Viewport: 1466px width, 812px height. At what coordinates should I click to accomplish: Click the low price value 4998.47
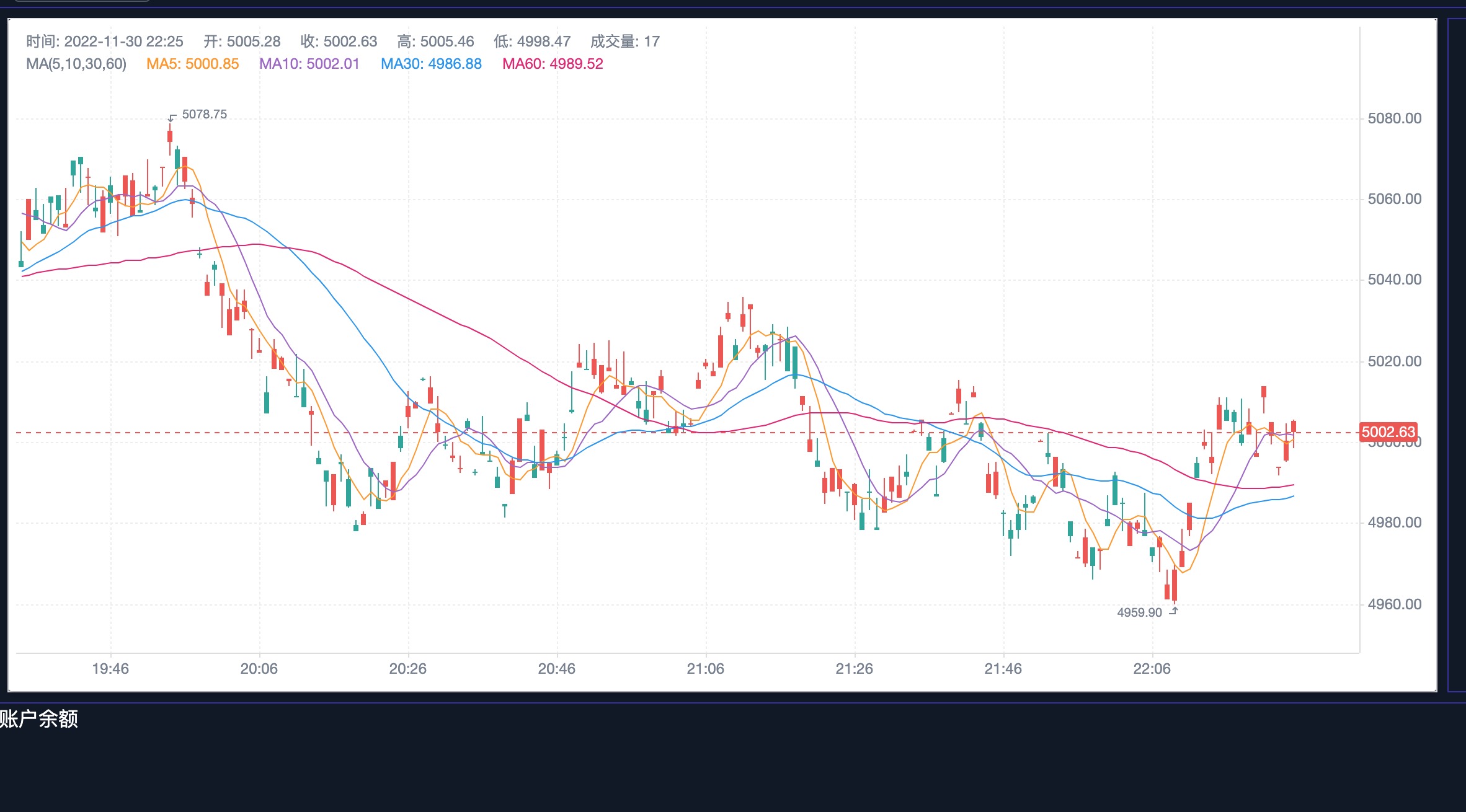(544, 42)
